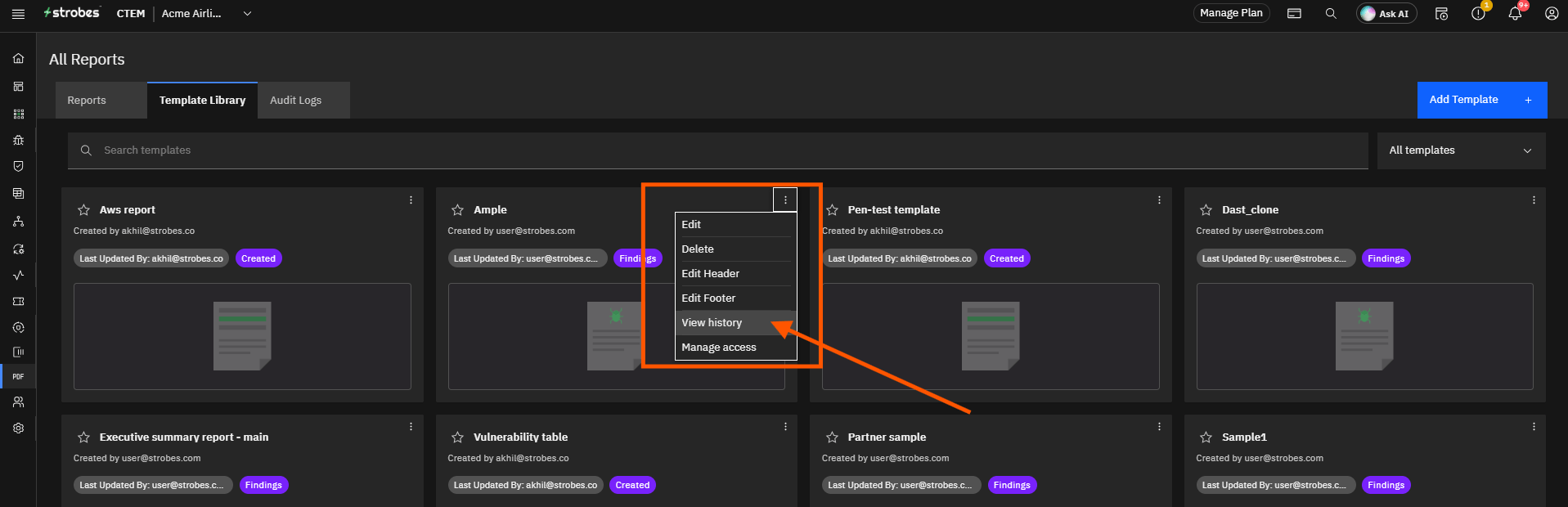
Task: Click the Add Template button
Action: click(x=1482, y=100)
